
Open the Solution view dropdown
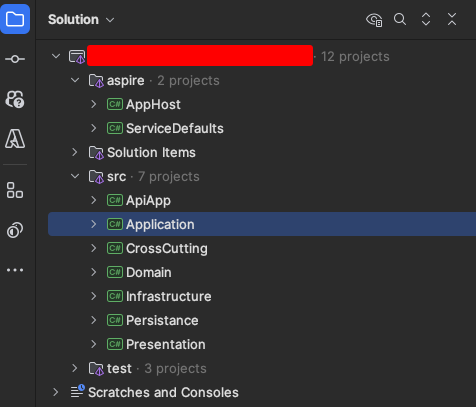81,20
